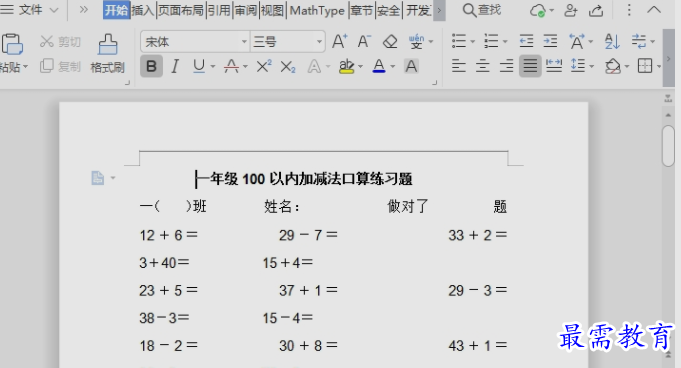Click the line spacing icon
This screenshot has height=368, width=681.
point(578,66)
